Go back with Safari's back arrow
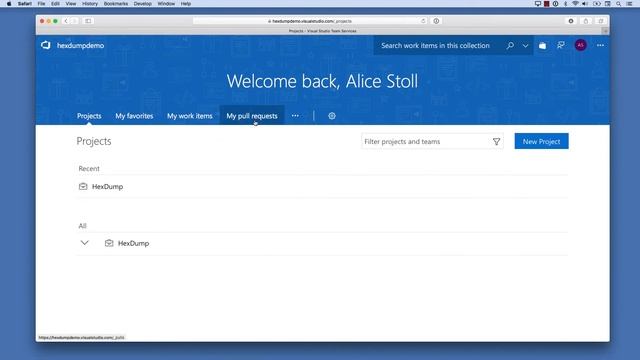The image size is (640, 360). pyautogui.click(x=66, y=21)
